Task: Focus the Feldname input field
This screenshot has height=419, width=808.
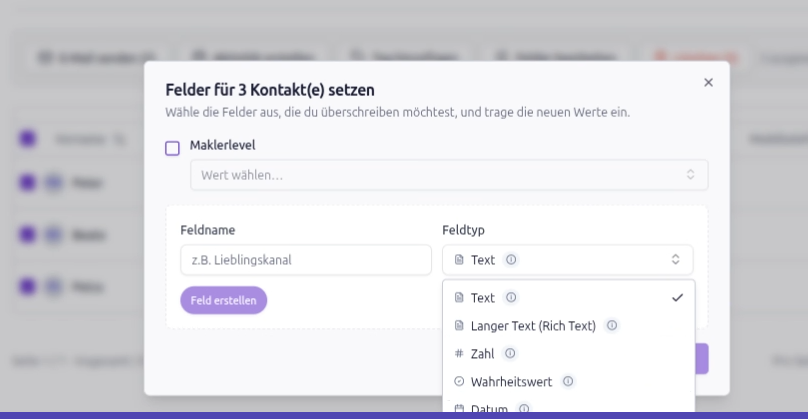Action: (305, 260)
